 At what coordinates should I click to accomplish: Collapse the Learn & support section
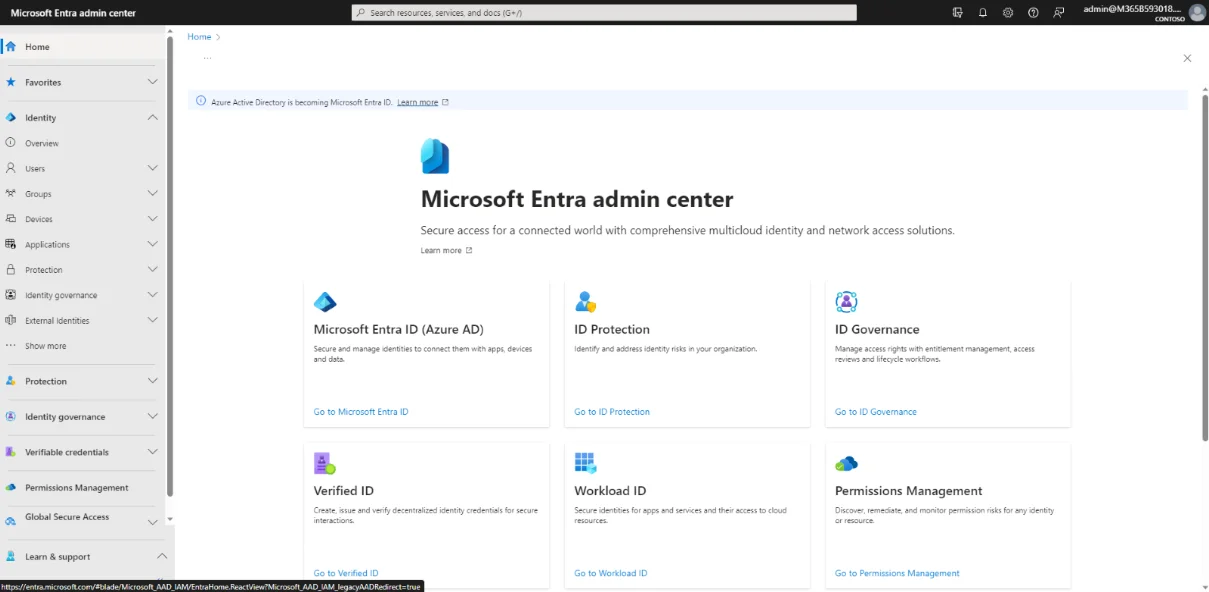pyautogui.click(x=162, y=556)
